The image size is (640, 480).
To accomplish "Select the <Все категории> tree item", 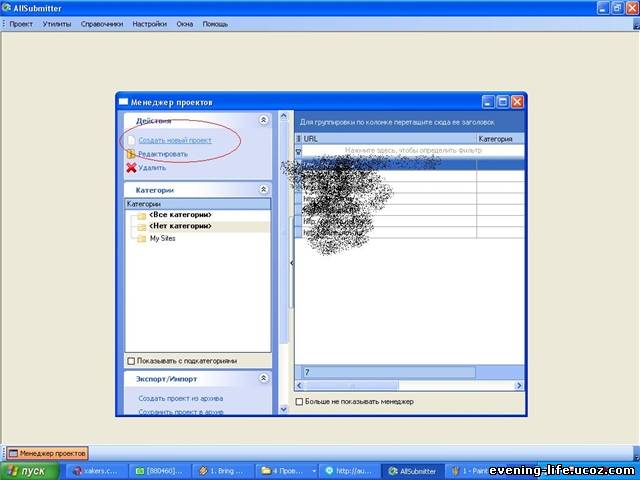I will point(180,215).
